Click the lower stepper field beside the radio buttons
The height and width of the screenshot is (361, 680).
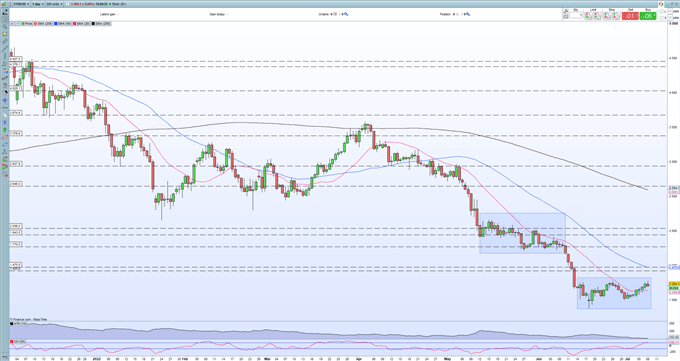point(670,17)
